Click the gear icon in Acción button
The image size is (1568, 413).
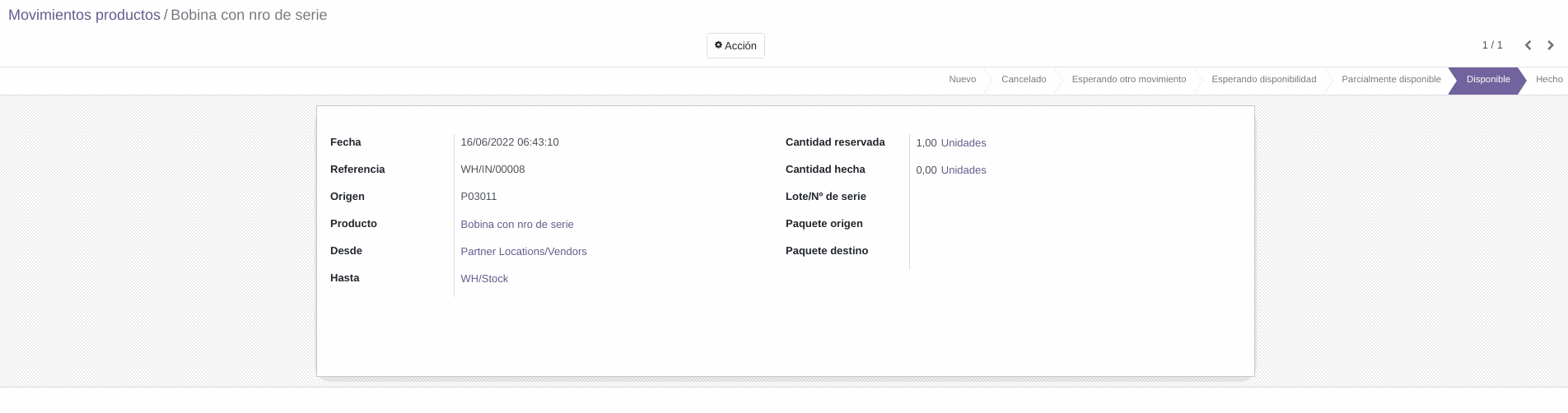[x=718, y=45]
